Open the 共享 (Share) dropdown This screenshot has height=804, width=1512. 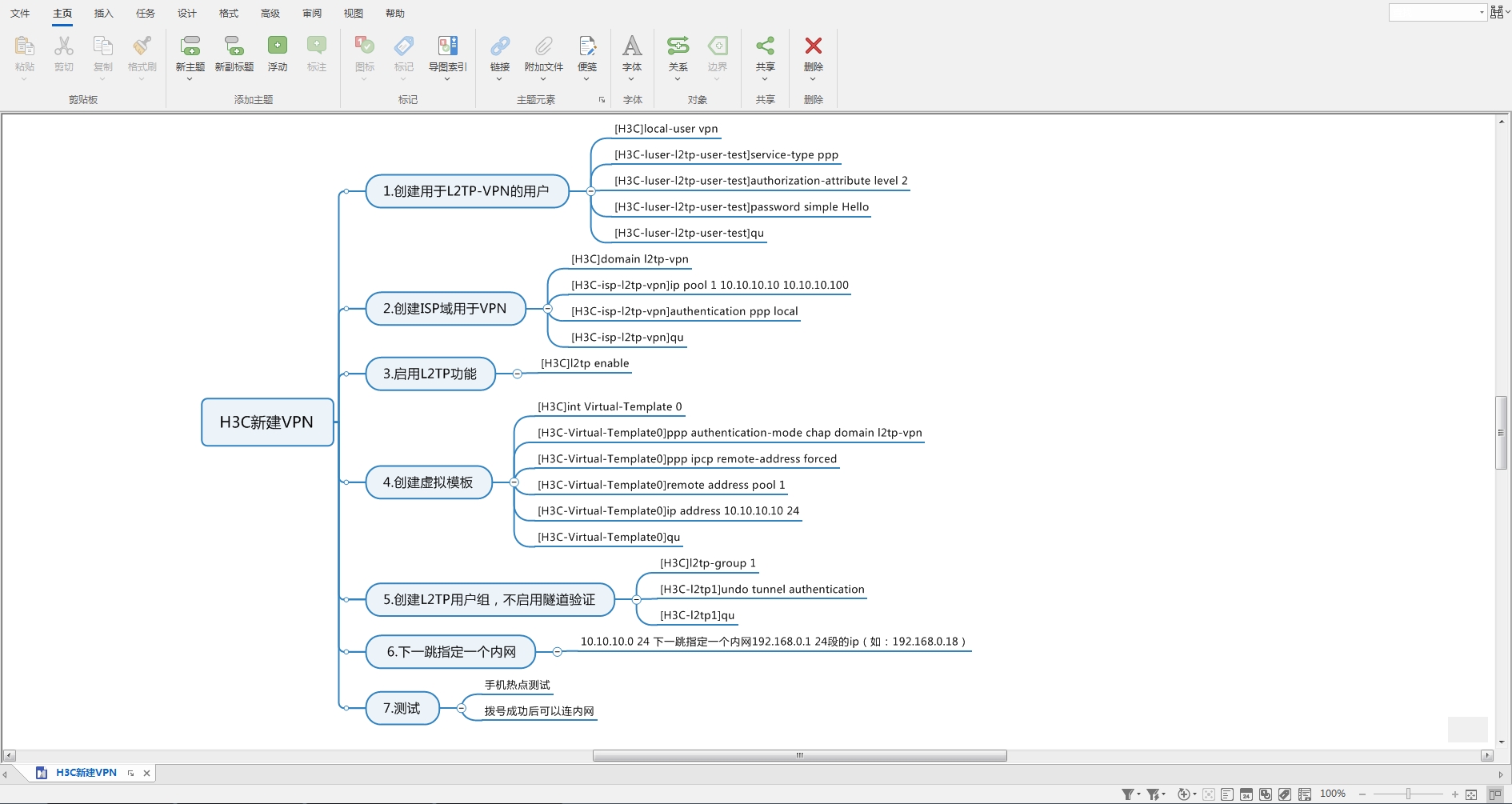tap(765, 78)
